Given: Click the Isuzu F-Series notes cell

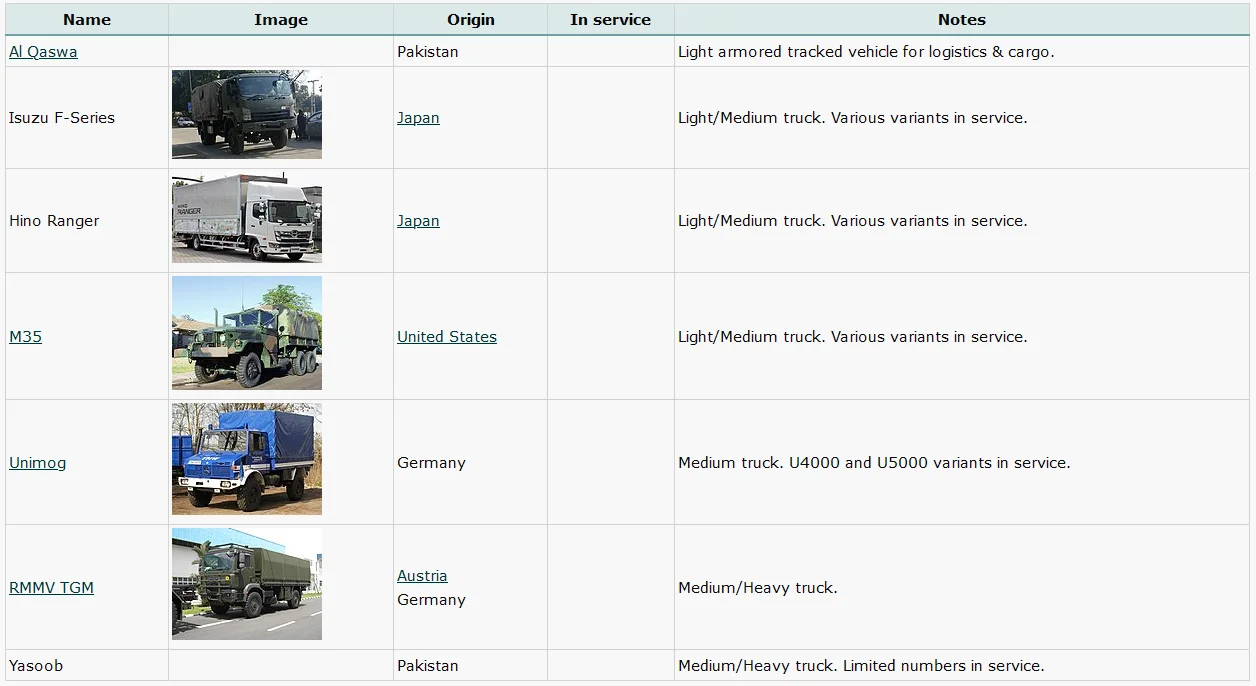Looking at the screenshot, I should click(x=962, y=118).
